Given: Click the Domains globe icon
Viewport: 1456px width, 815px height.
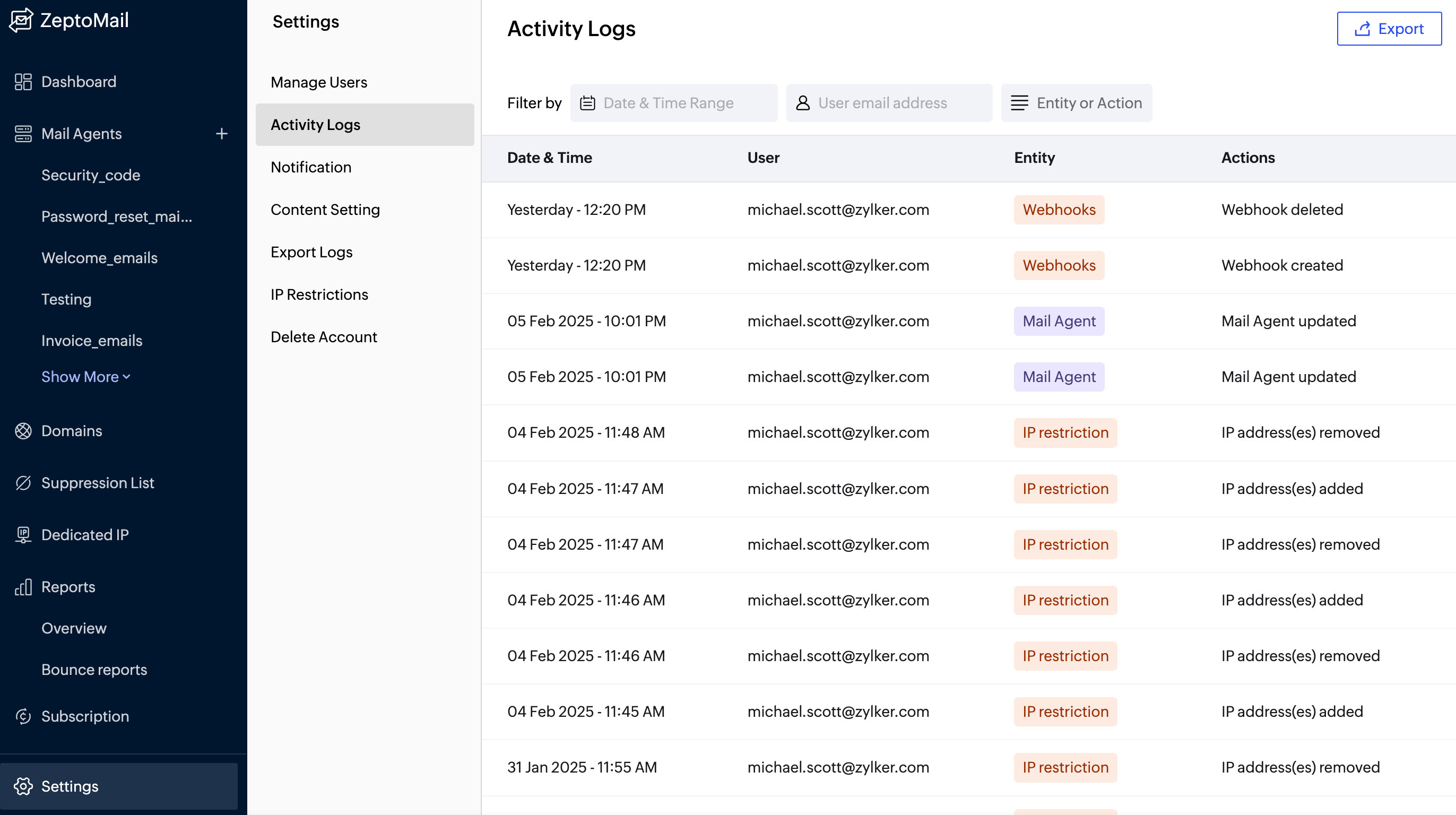Looking at the screenshot, I should click(23, 431).
